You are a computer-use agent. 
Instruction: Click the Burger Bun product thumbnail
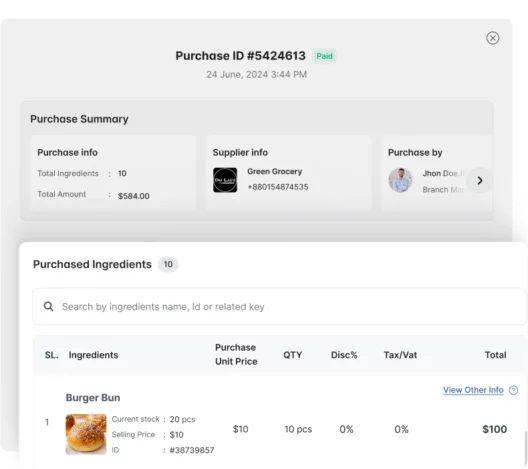click(x=86, y=434)
